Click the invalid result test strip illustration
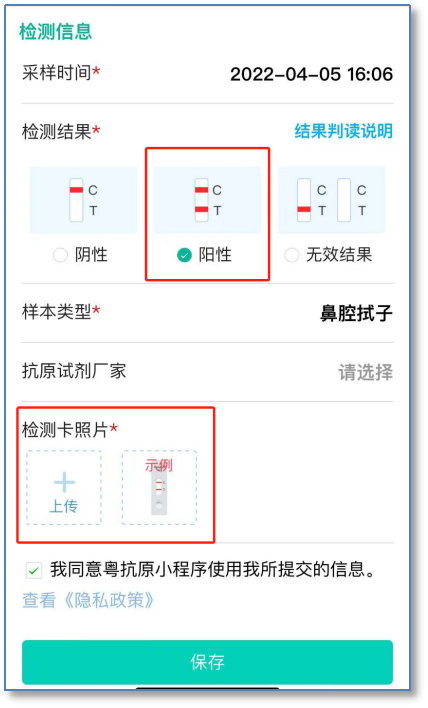The height and width of the screenshot is (708, 428). (x=331, y=200)
